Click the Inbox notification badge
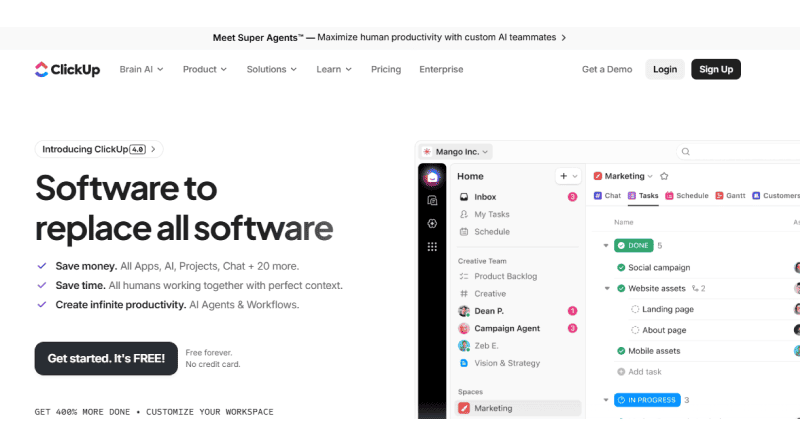 572,197
